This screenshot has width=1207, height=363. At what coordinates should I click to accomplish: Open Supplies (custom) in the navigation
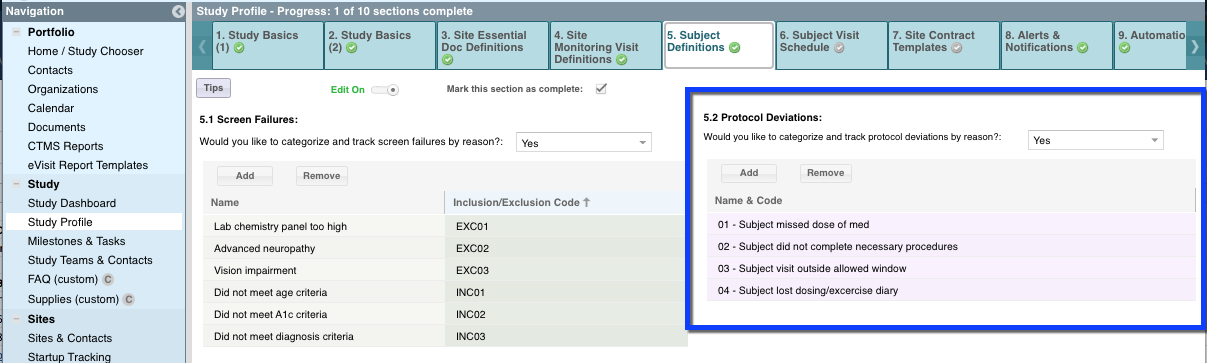[74, 299]
